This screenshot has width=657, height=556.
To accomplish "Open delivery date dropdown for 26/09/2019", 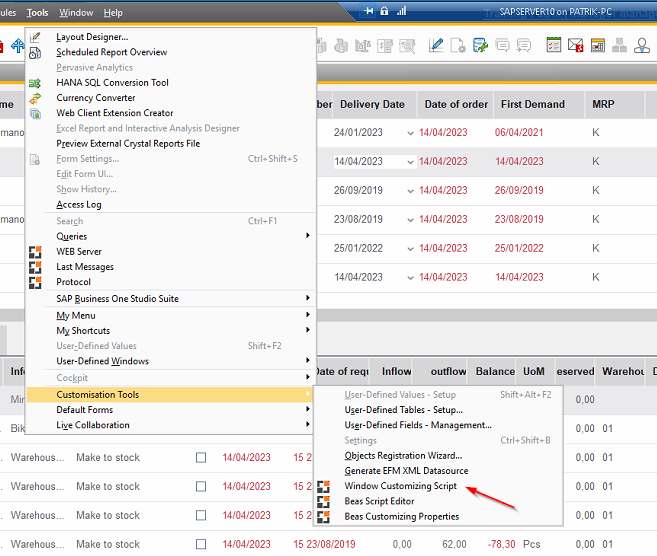I will point(410,191).
